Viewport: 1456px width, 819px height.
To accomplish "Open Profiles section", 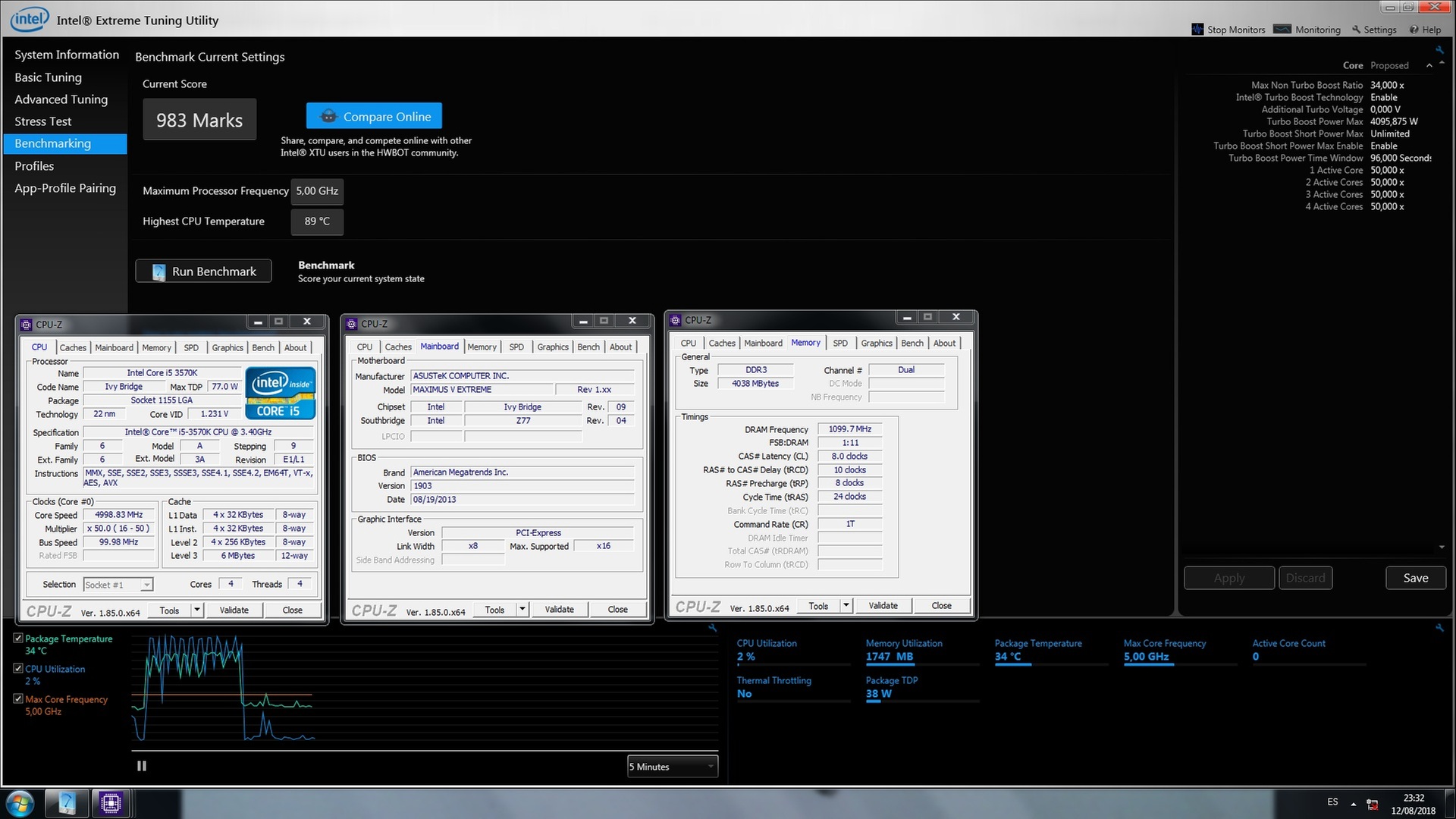I will [x=34, y=166].
